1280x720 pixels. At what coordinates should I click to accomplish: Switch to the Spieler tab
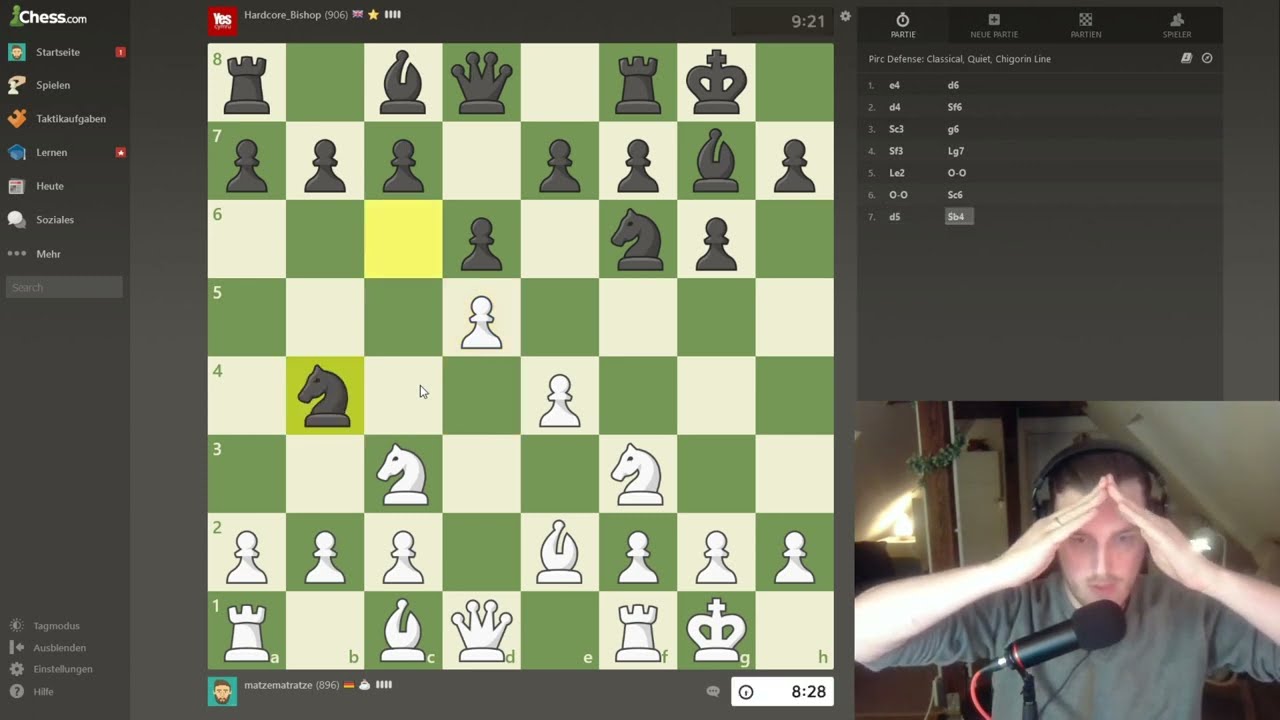[1177, 26]
